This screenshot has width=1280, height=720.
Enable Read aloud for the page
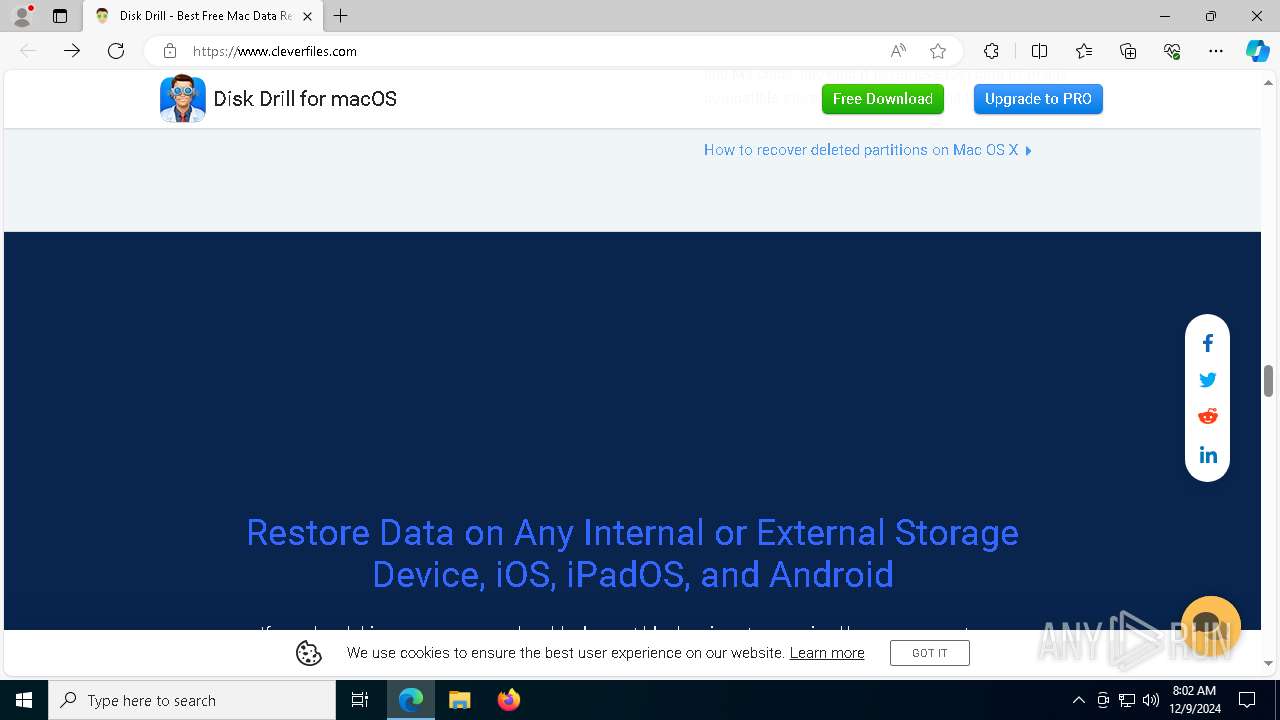tap(898, 51)
